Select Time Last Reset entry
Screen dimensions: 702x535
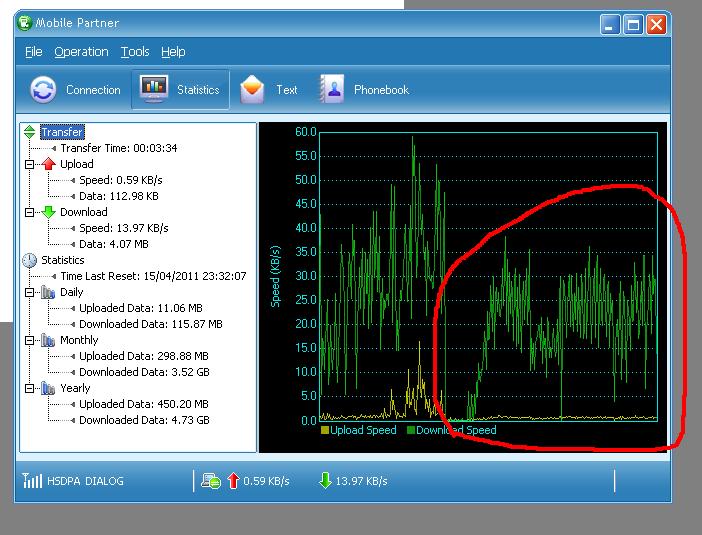tap(153, 276)
